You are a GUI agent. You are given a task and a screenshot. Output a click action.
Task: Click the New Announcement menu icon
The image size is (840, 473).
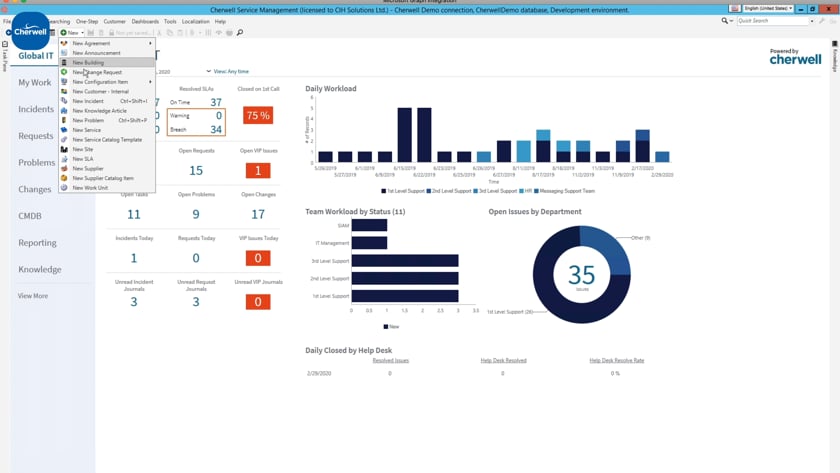point(64,53)
